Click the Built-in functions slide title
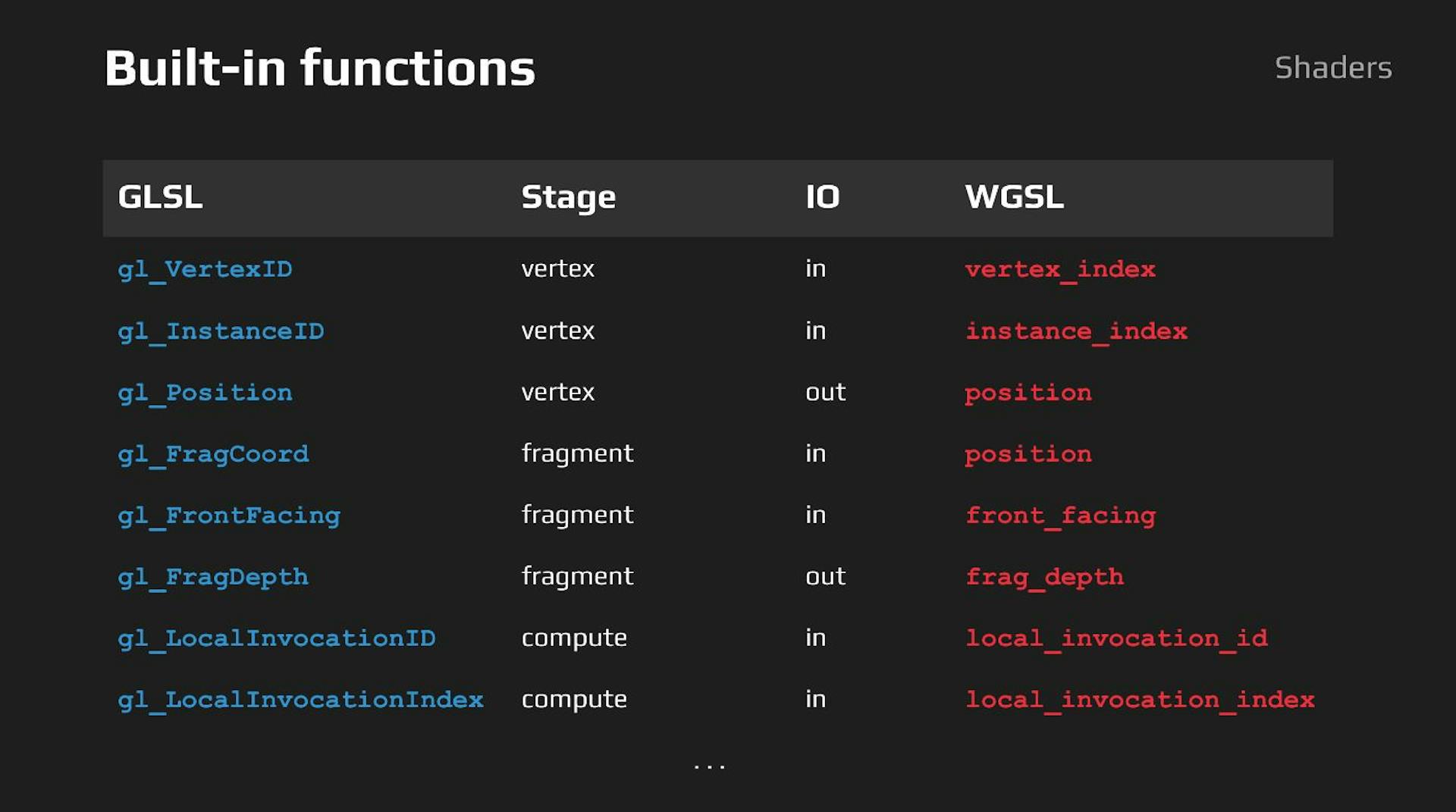 coord(319,68)
